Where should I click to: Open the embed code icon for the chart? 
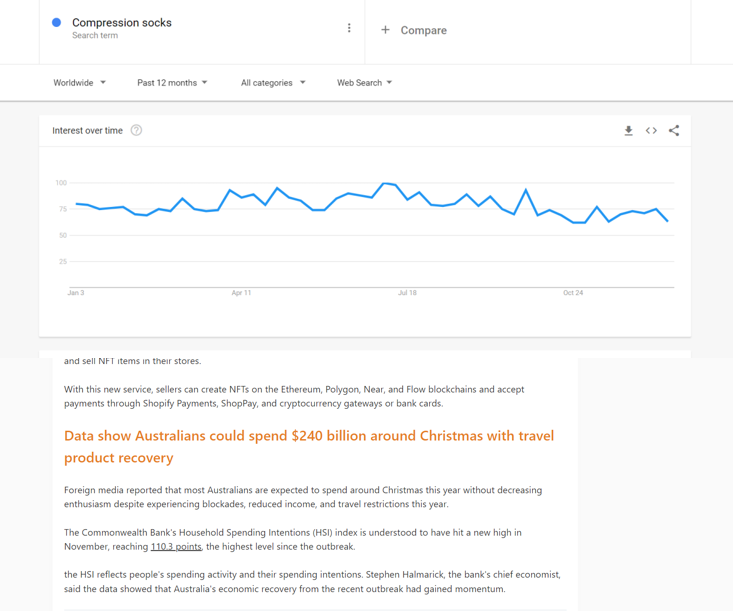651,131
